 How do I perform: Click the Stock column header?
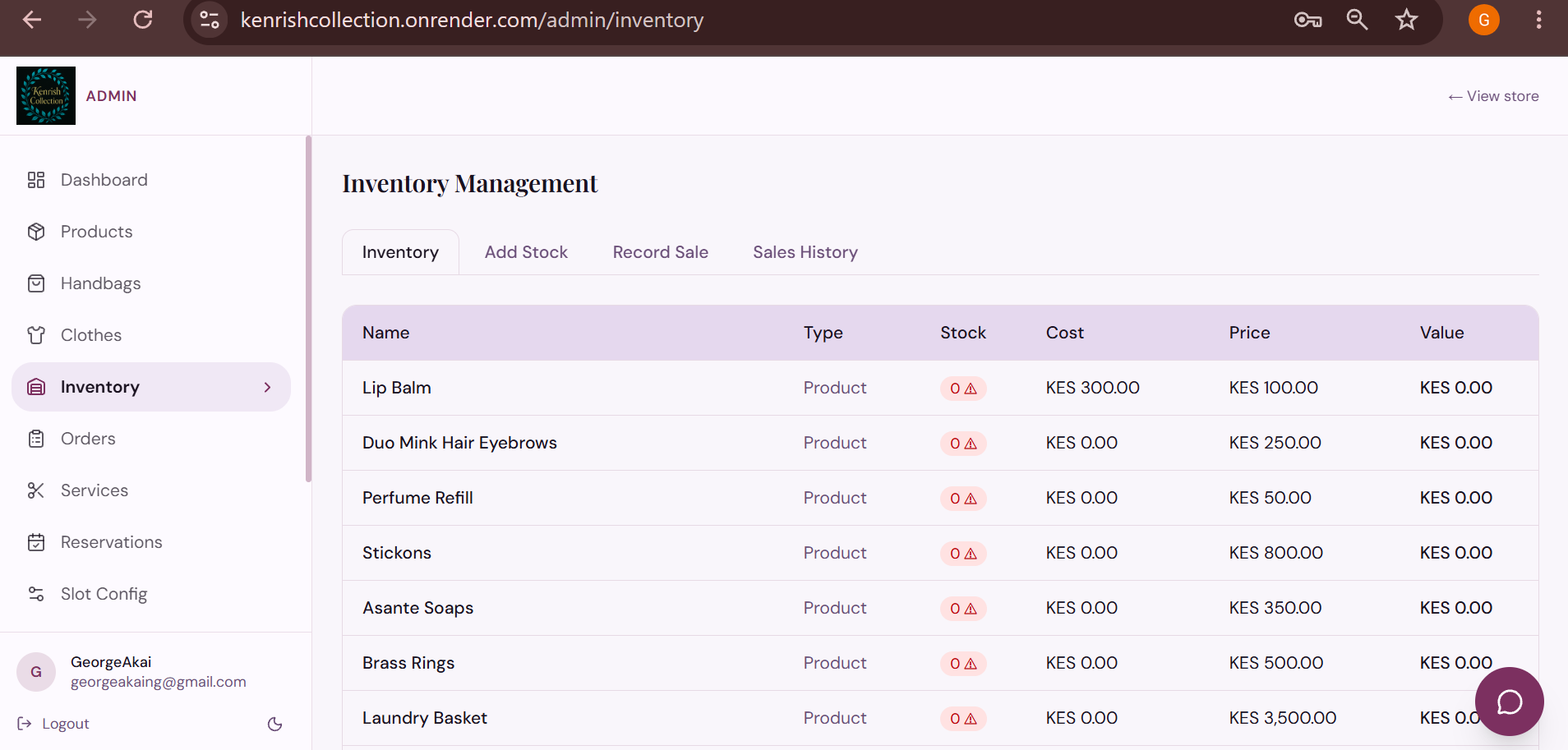(963, 333)
